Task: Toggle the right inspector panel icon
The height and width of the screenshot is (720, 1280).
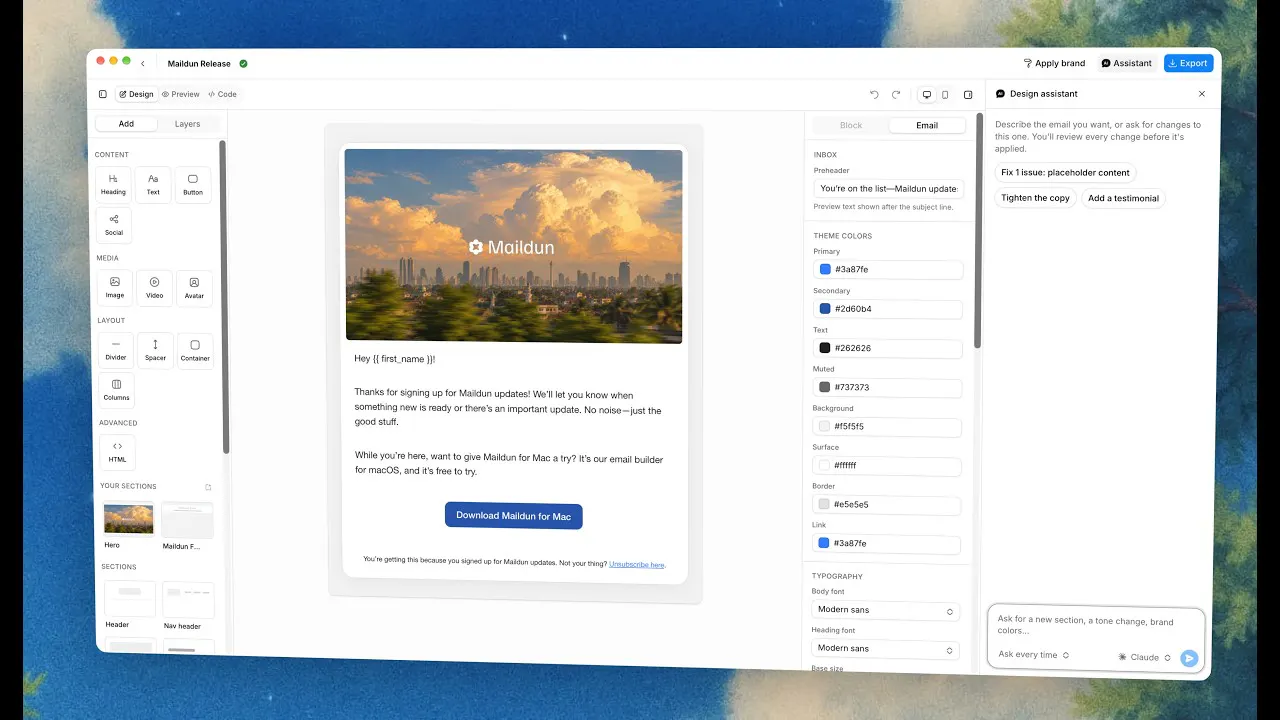Action: 968,95
